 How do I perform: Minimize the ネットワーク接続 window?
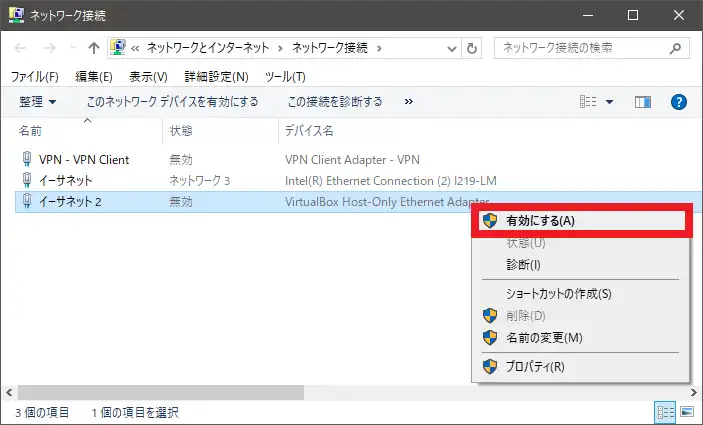(588, 15)
